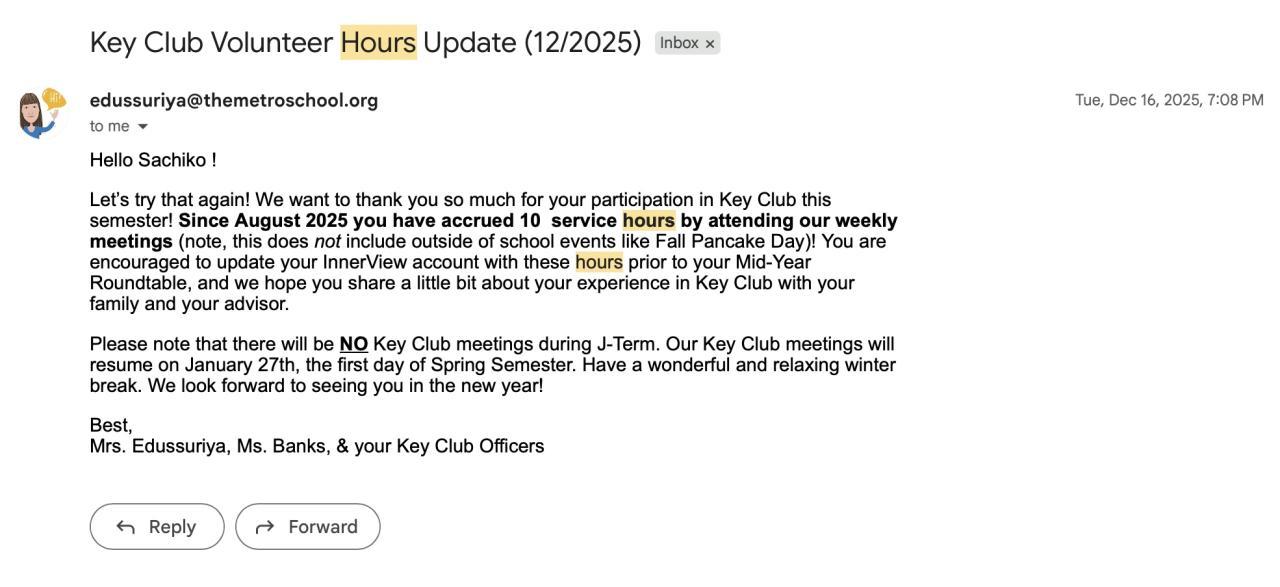Expand recipient details arrow beside "to me"

[x=142, y=127]
